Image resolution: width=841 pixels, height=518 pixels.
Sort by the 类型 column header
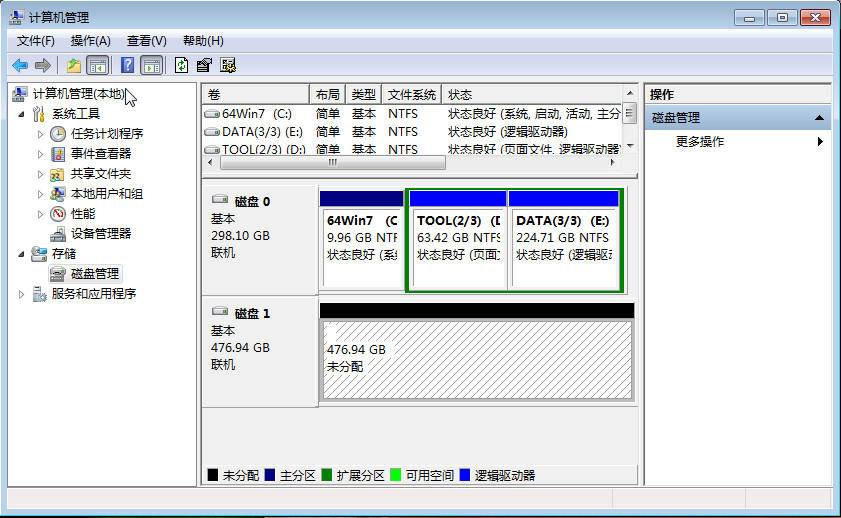[364, 95]
